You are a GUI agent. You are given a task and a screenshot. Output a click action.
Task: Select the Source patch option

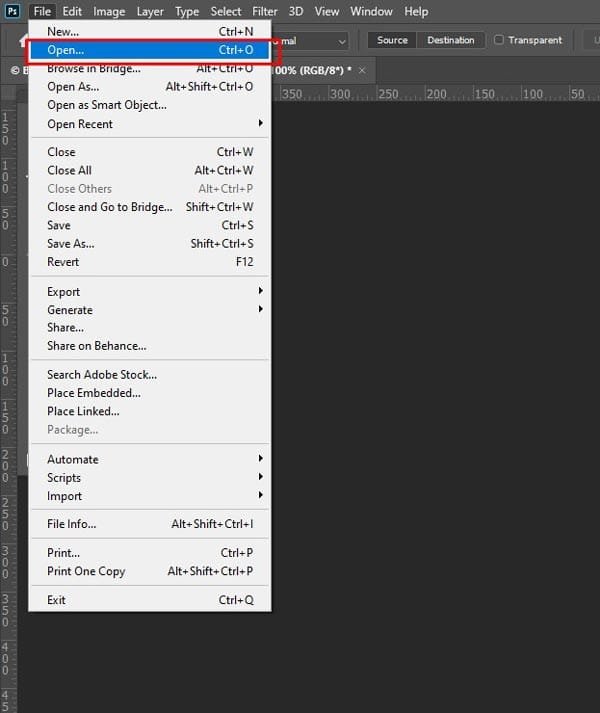[392, 40]
